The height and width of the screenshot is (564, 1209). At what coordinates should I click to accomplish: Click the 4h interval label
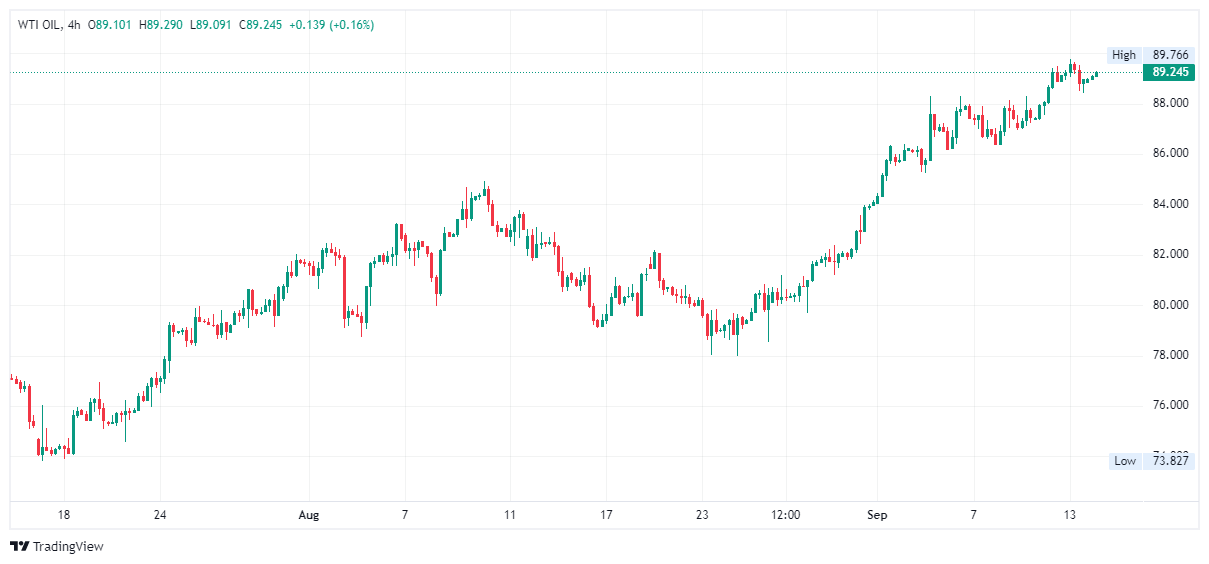coord(74,25)
